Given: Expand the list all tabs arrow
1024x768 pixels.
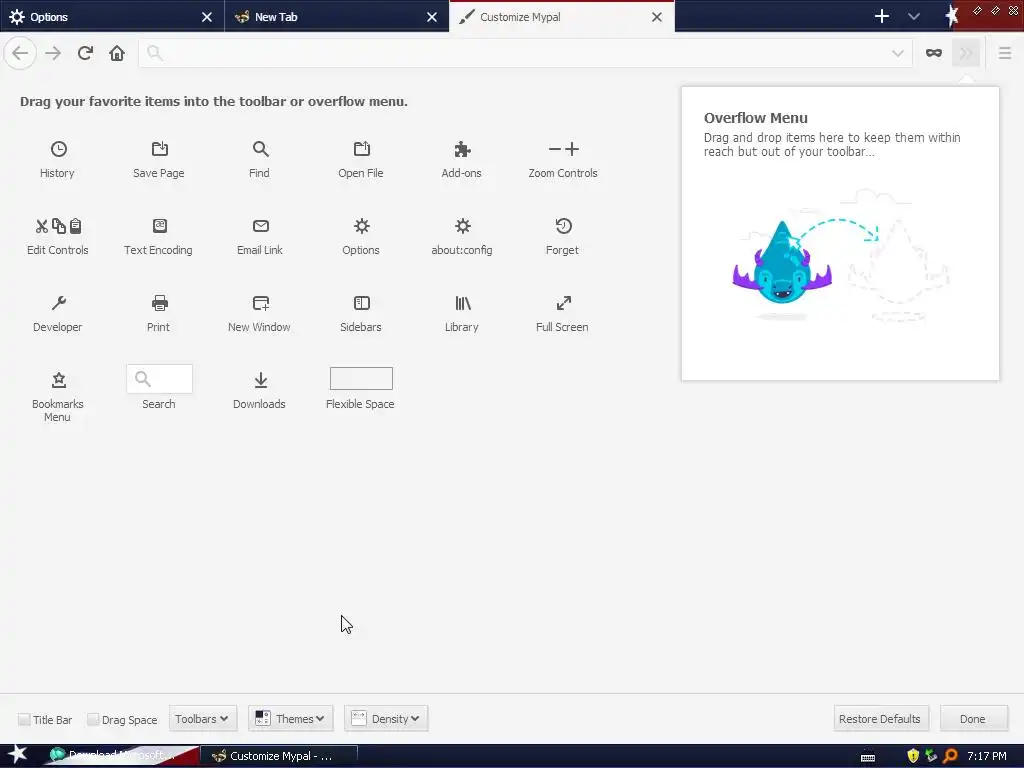Looking at the screenshot, I should click(914, 16).
